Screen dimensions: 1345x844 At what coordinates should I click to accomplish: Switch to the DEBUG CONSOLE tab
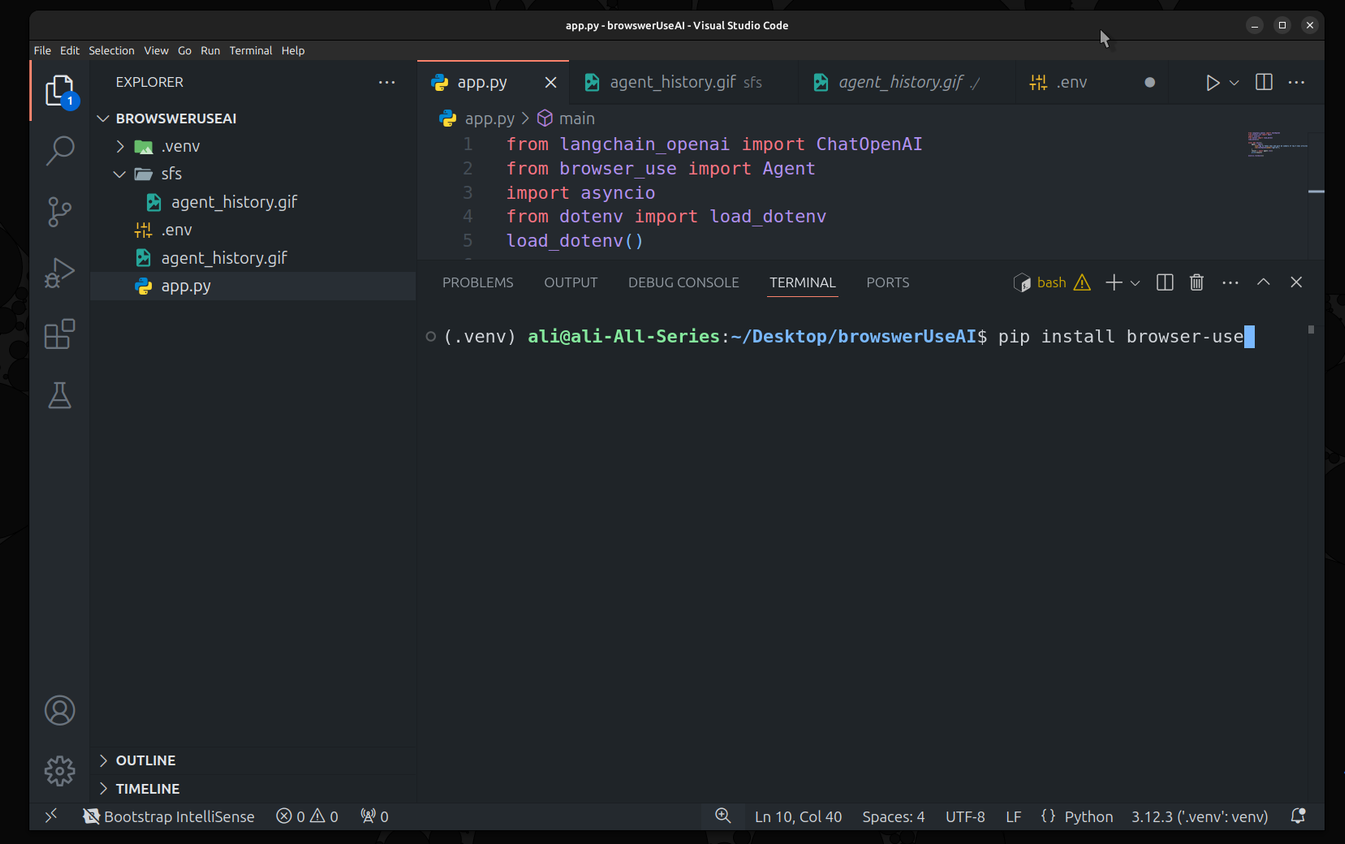[683, 283]
